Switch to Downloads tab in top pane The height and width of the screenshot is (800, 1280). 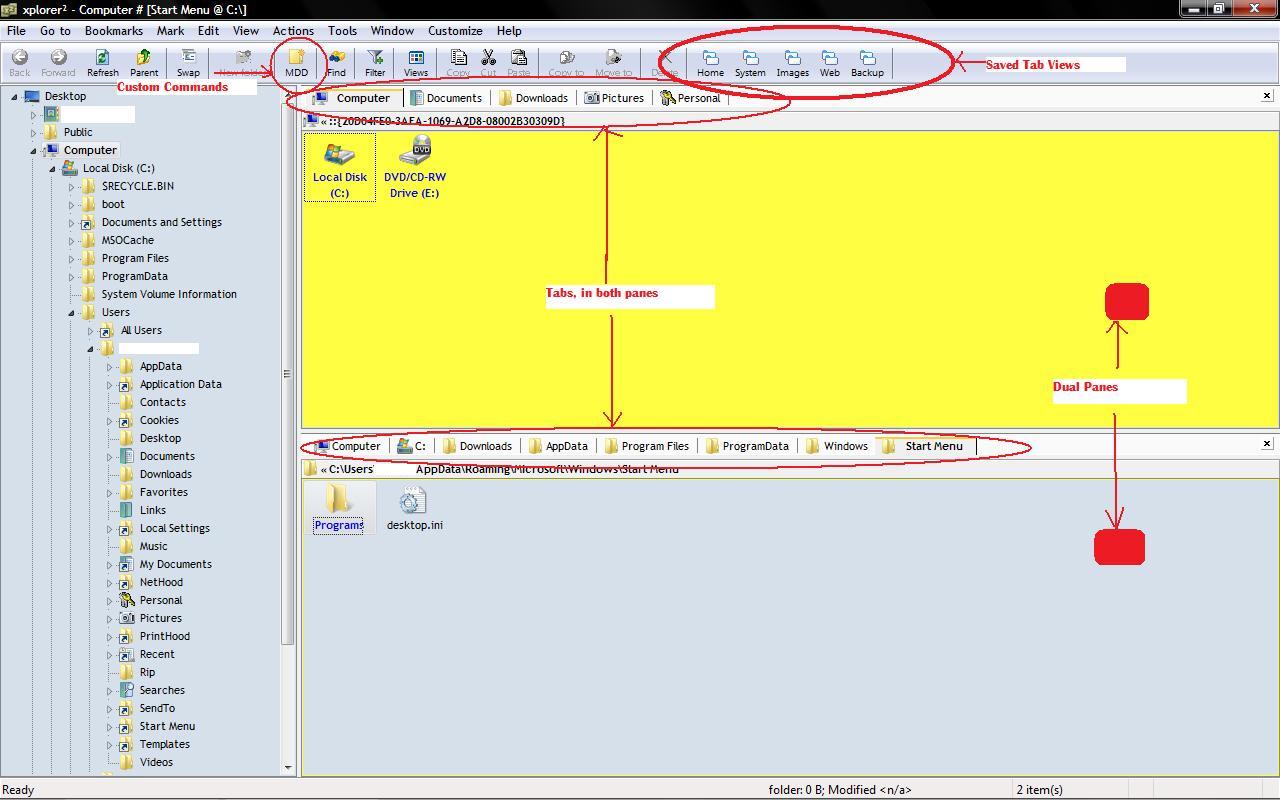(x=533, y=98)
